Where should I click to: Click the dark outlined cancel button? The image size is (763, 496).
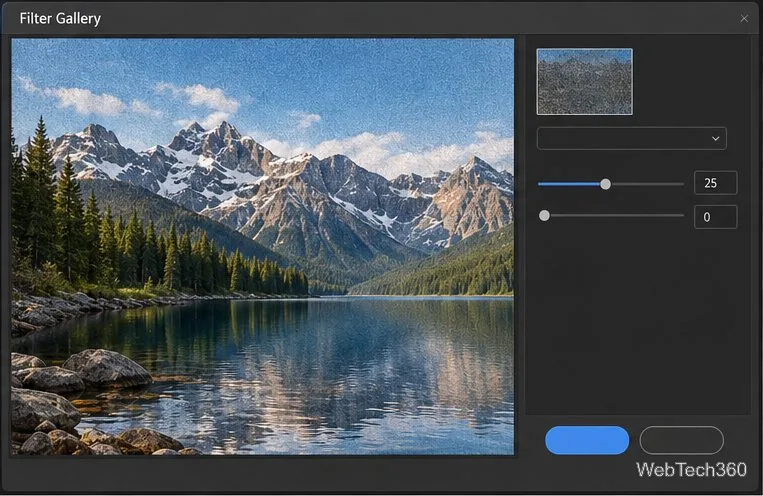pos(681,440)
